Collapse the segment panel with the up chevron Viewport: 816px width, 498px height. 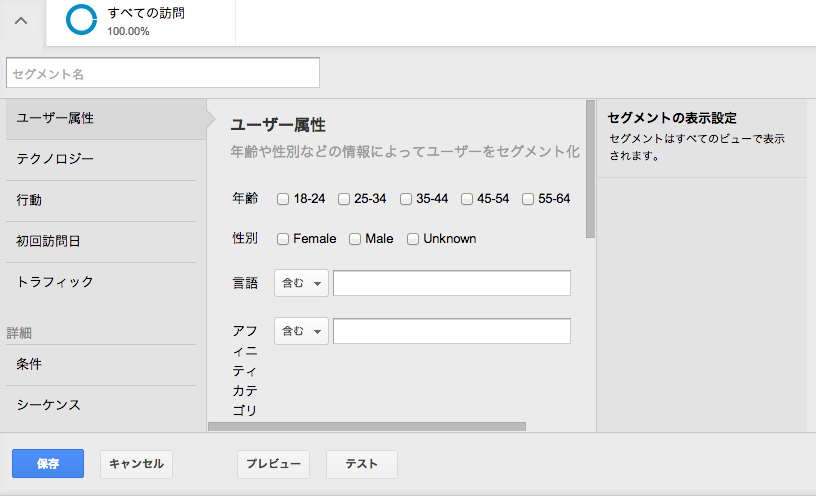[x=21, y=21]
